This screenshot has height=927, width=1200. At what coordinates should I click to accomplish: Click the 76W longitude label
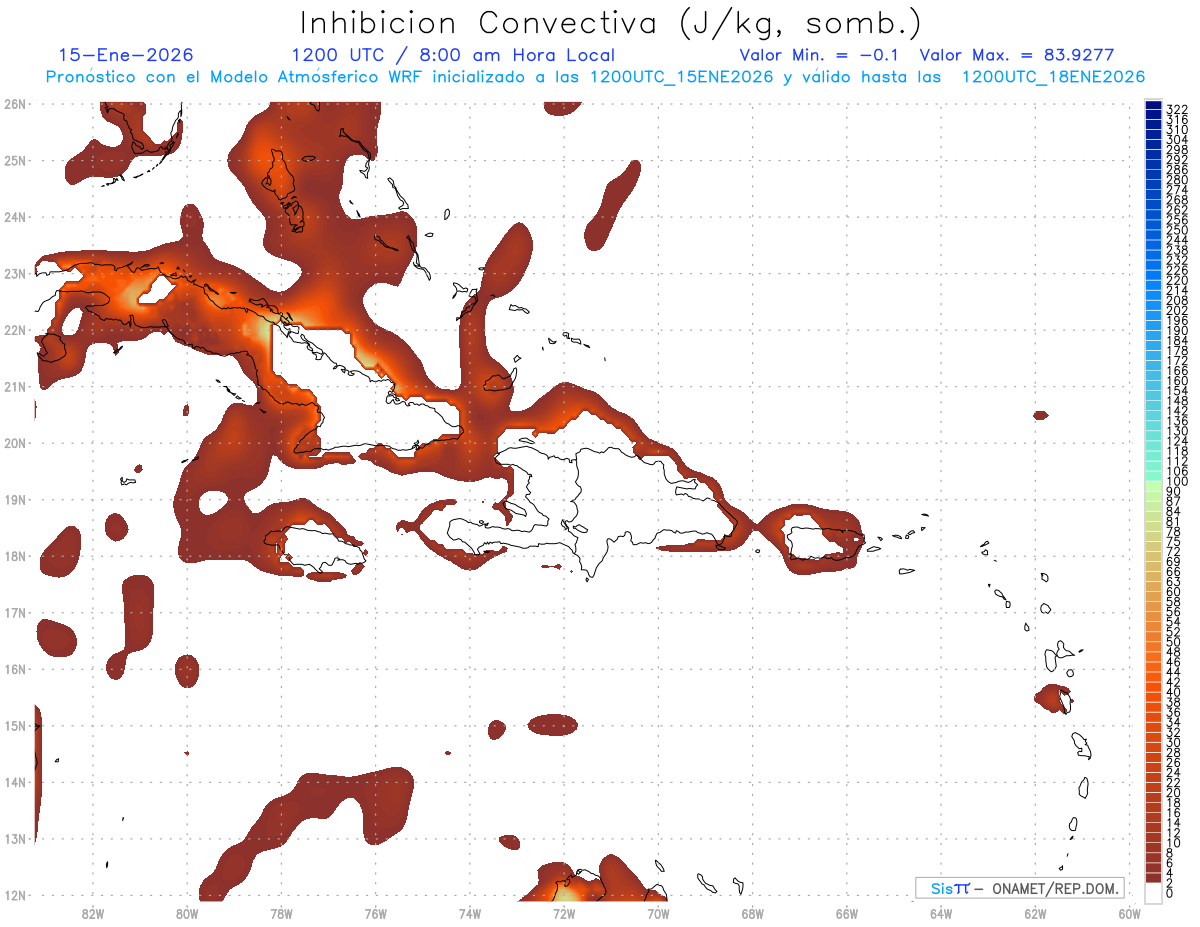click(x=376, y=913)
